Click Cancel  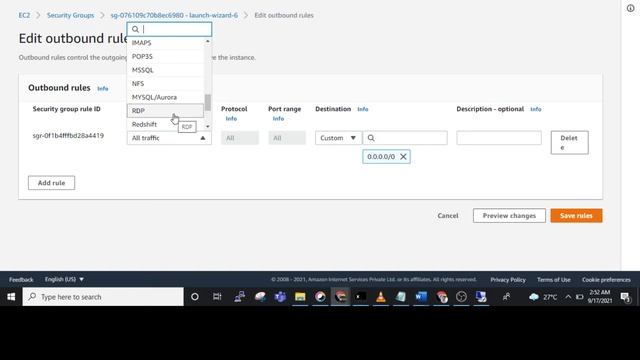448,216
